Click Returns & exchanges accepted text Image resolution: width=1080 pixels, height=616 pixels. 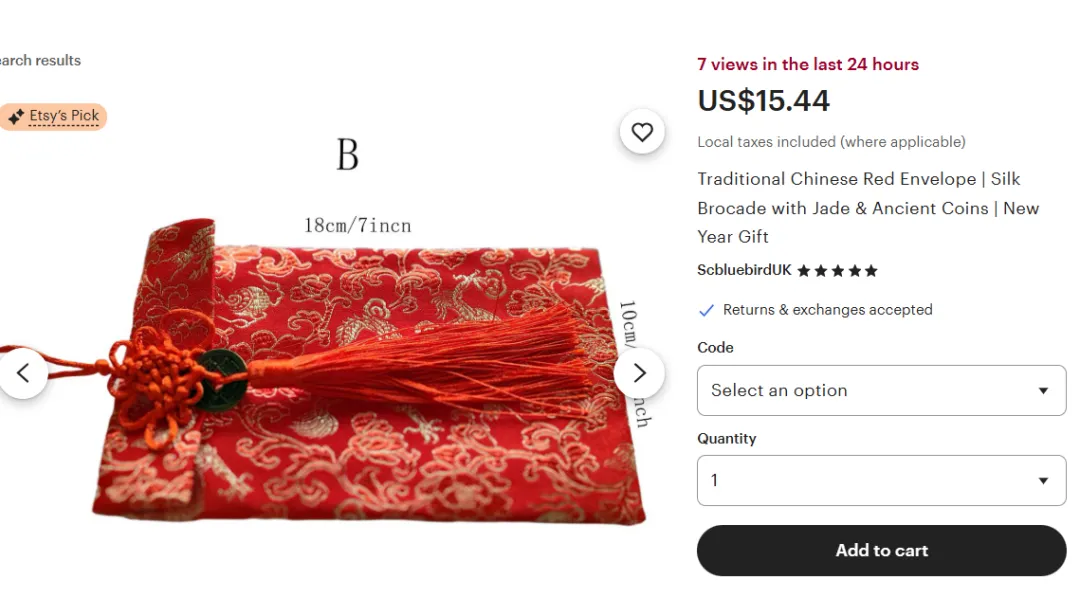[827, 310]
